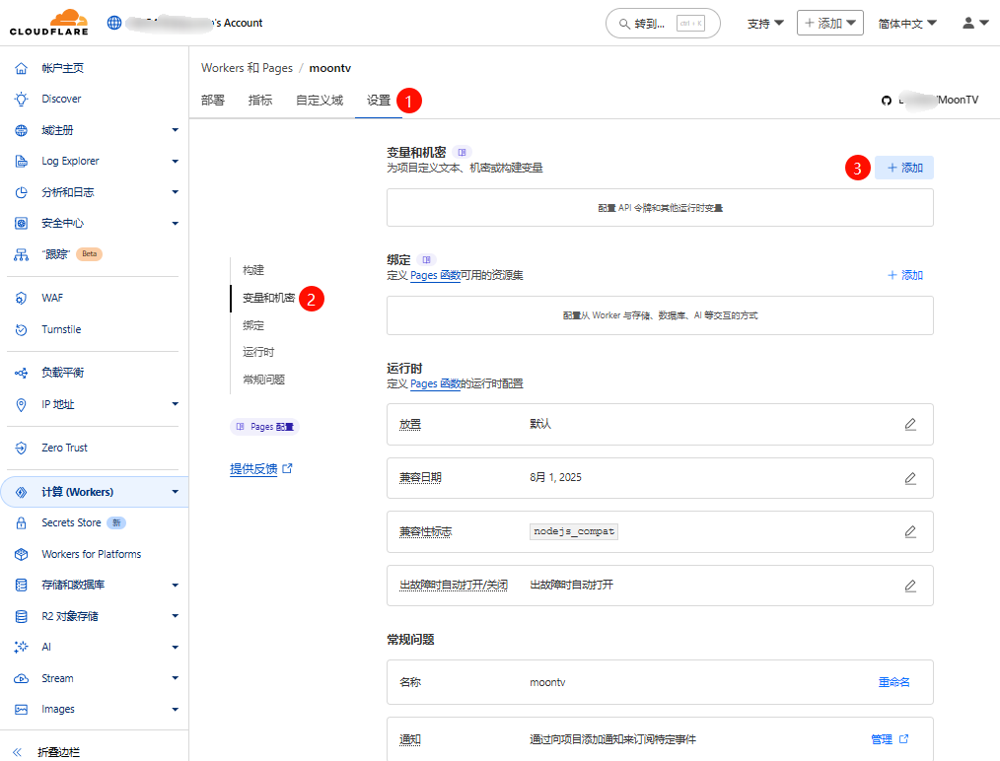Collapse the sidebar using 折叠边栏
This screenshot has height=761, width=1000.
coord(58,751)
